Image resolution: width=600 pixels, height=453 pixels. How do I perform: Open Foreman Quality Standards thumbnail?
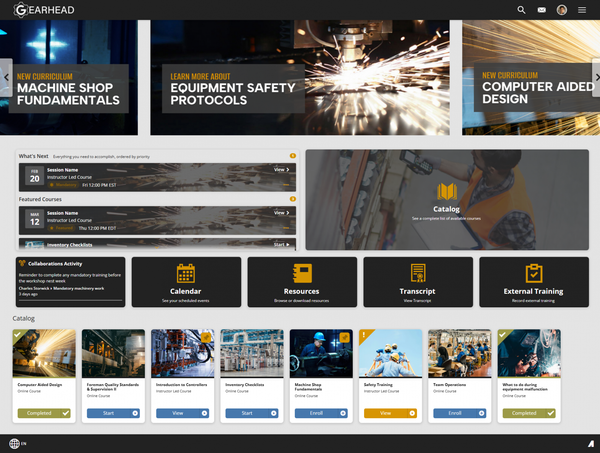pyautogui.click(x=113, y=354)
